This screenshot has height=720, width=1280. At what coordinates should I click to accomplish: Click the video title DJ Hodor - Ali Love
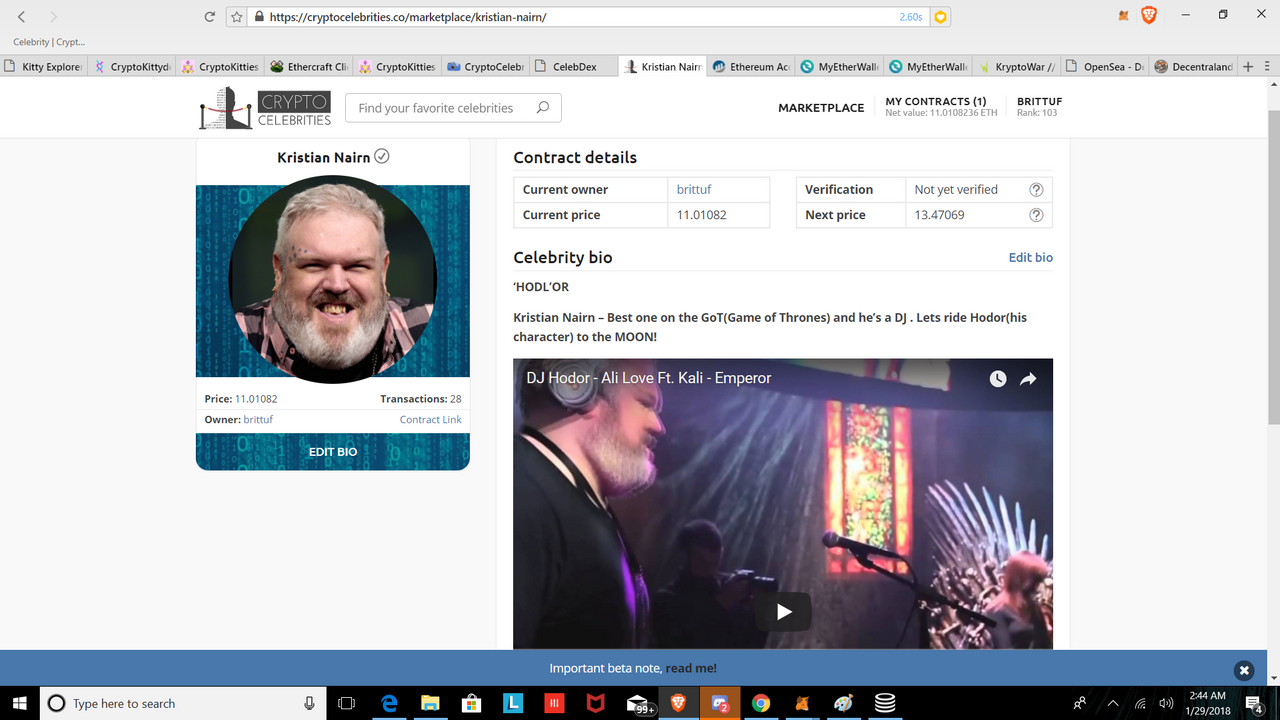(649, 378)
